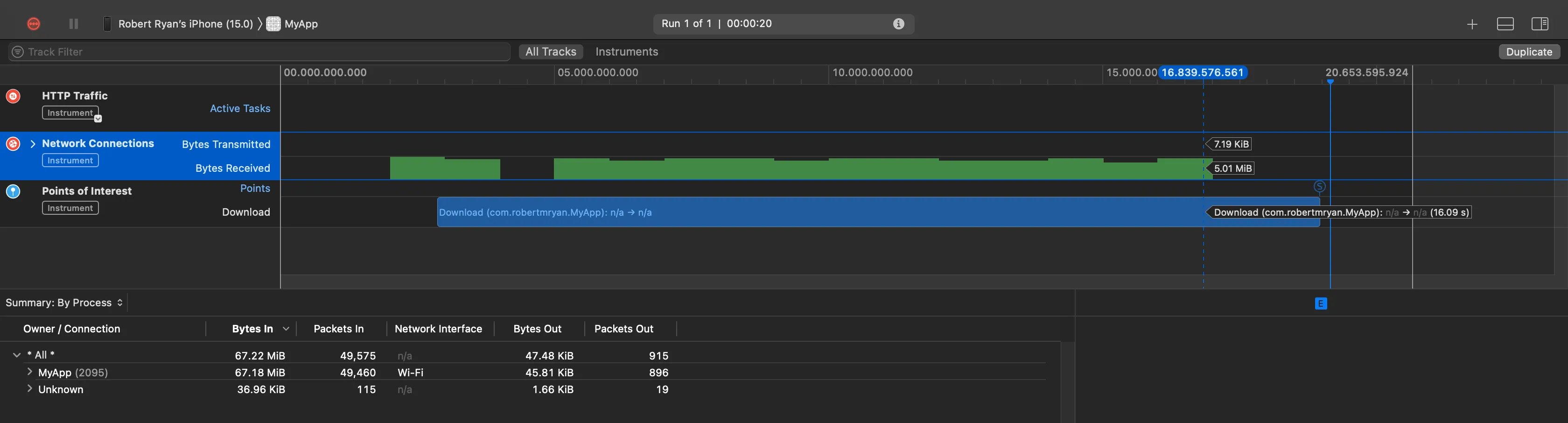
Task: Open Bytes In sort chevron
Action: pos(286,329)
